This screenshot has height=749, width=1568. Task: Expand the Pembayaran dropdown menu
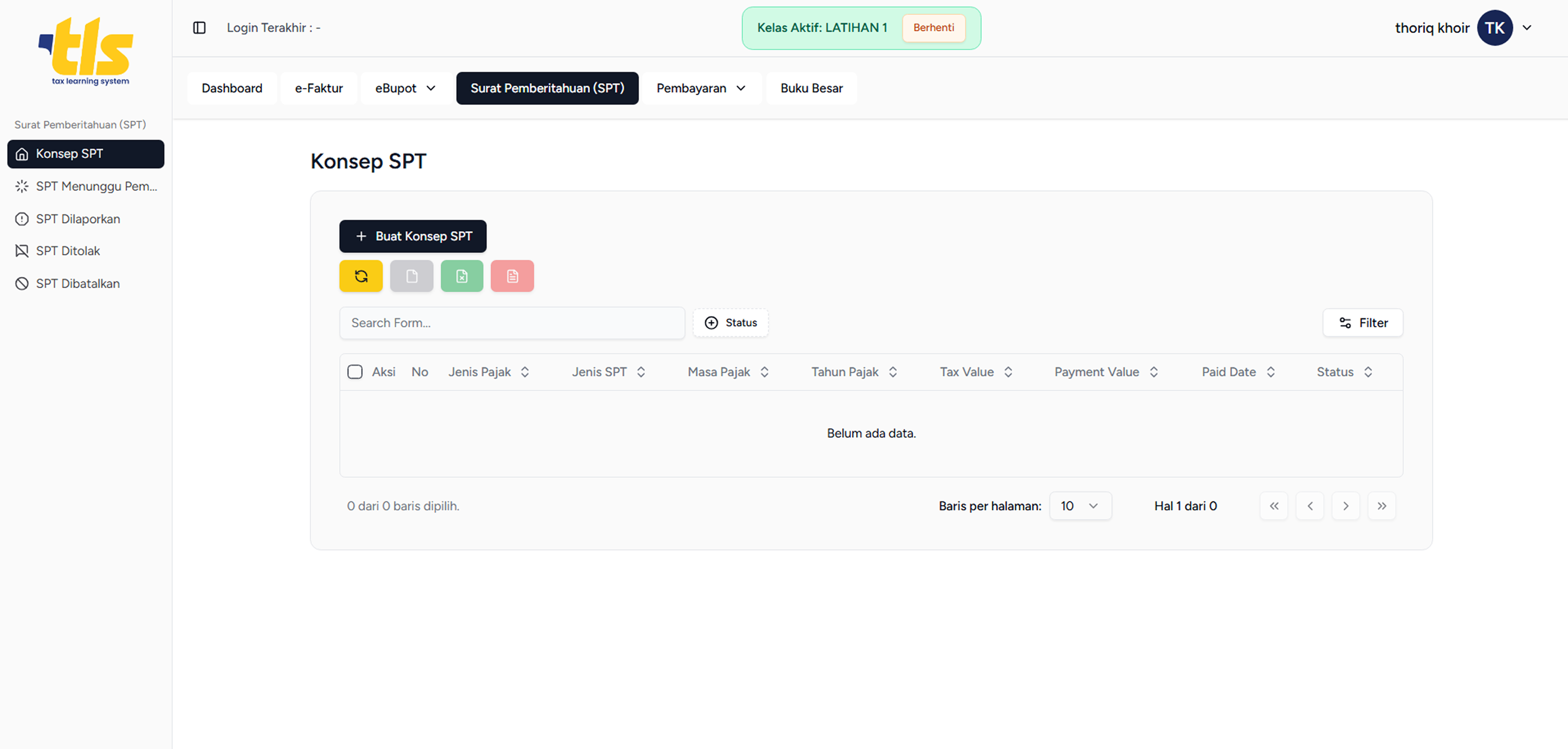701,88
